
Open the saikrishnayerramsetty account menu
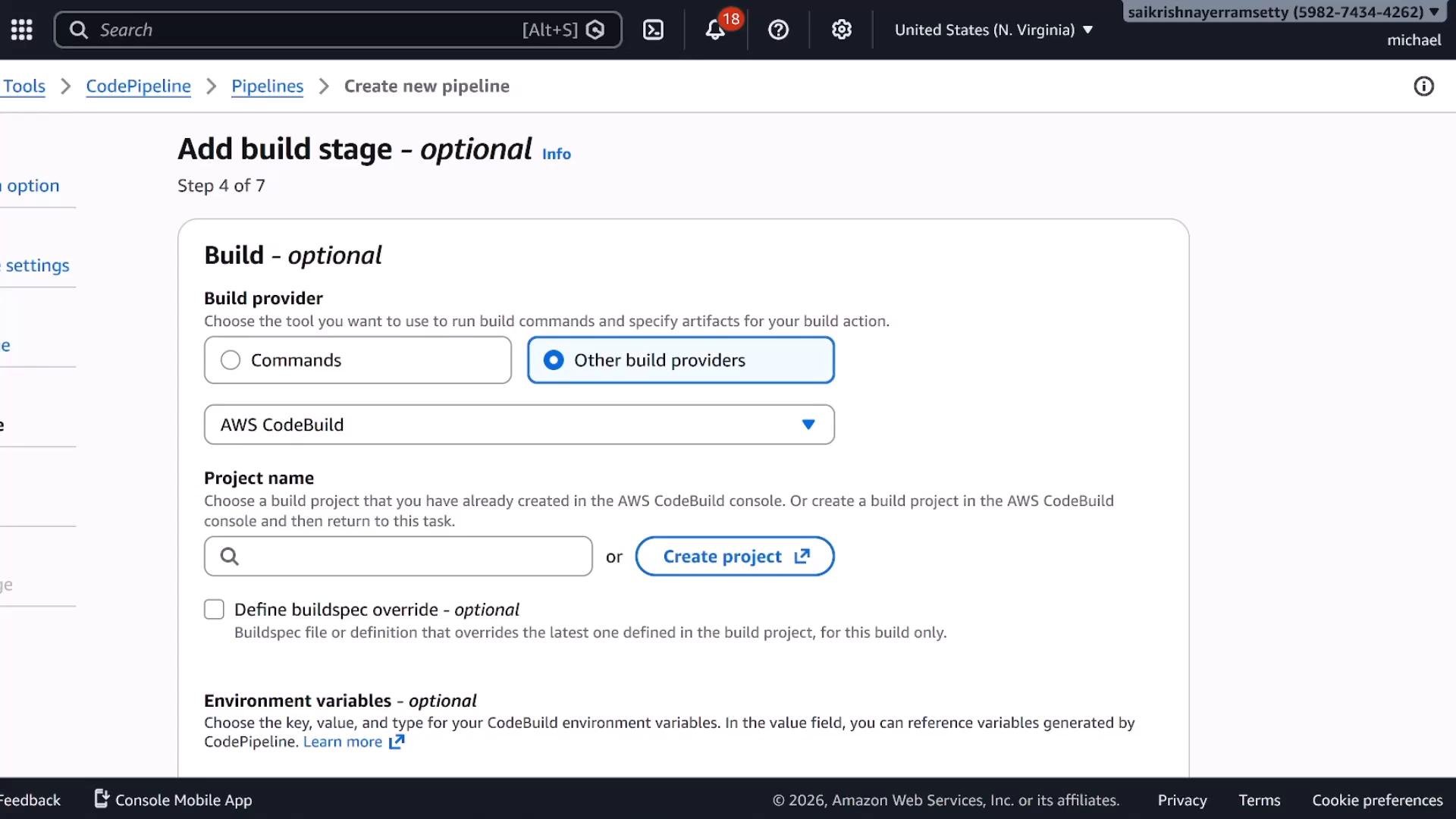tap(1283, 12)
